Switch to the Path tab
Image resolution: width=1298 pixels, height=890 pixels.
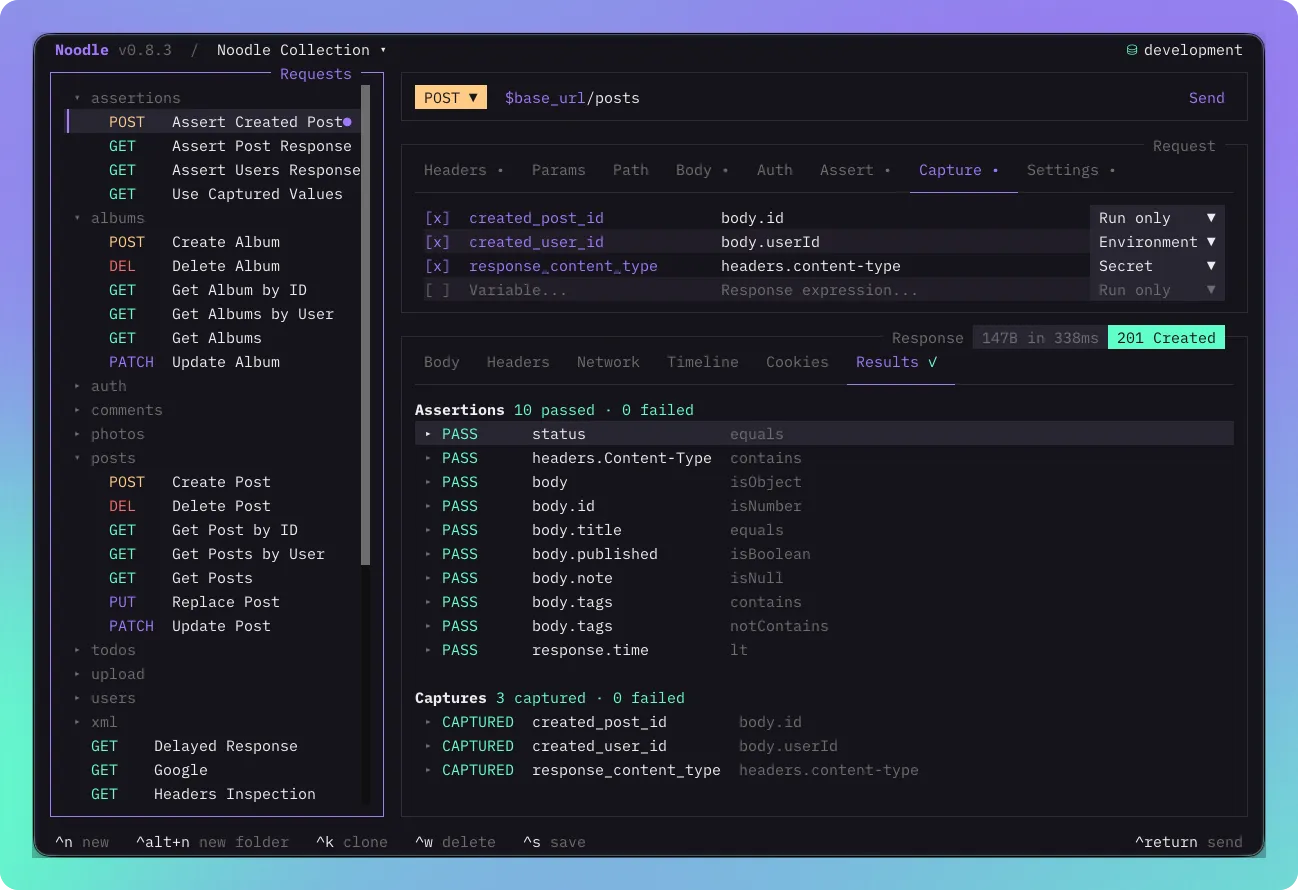click(630, 170)
